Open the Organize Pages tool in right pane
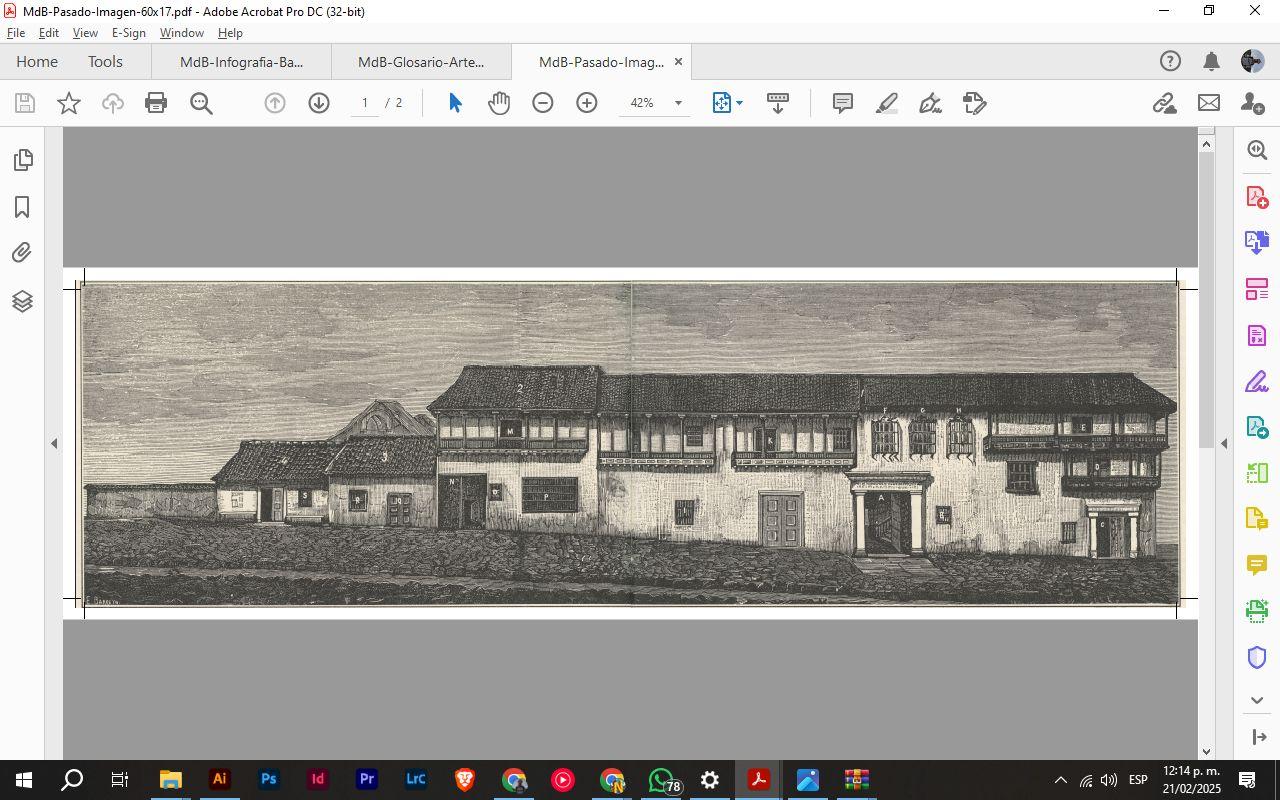Viewport: 1280px width, 800px height. coord(1257,289)
